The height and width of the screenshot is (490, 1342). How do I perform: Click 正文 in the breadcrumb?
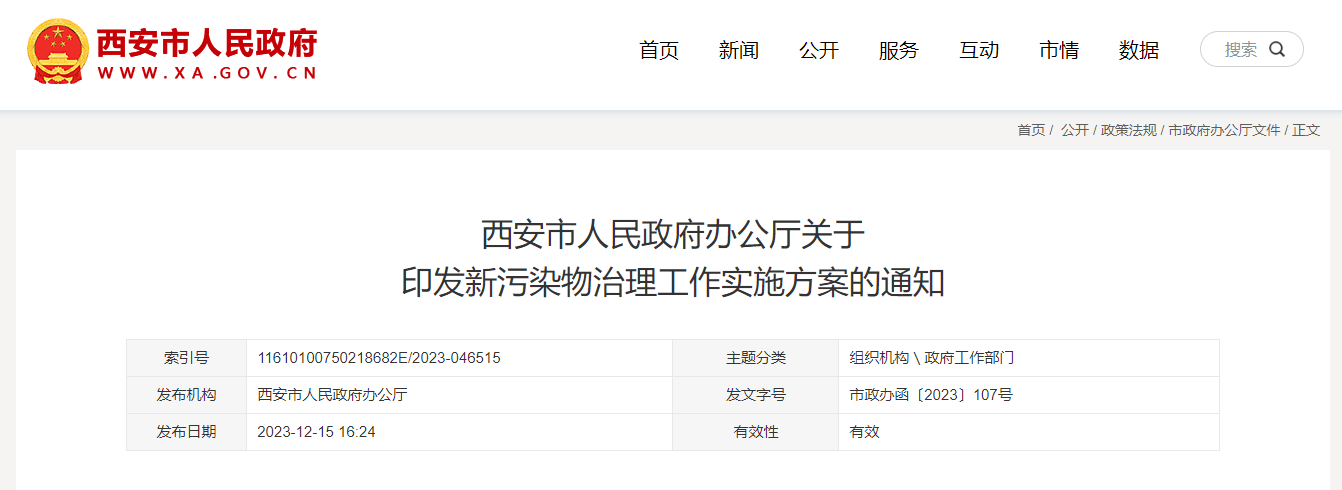[x=1306, y=130]
